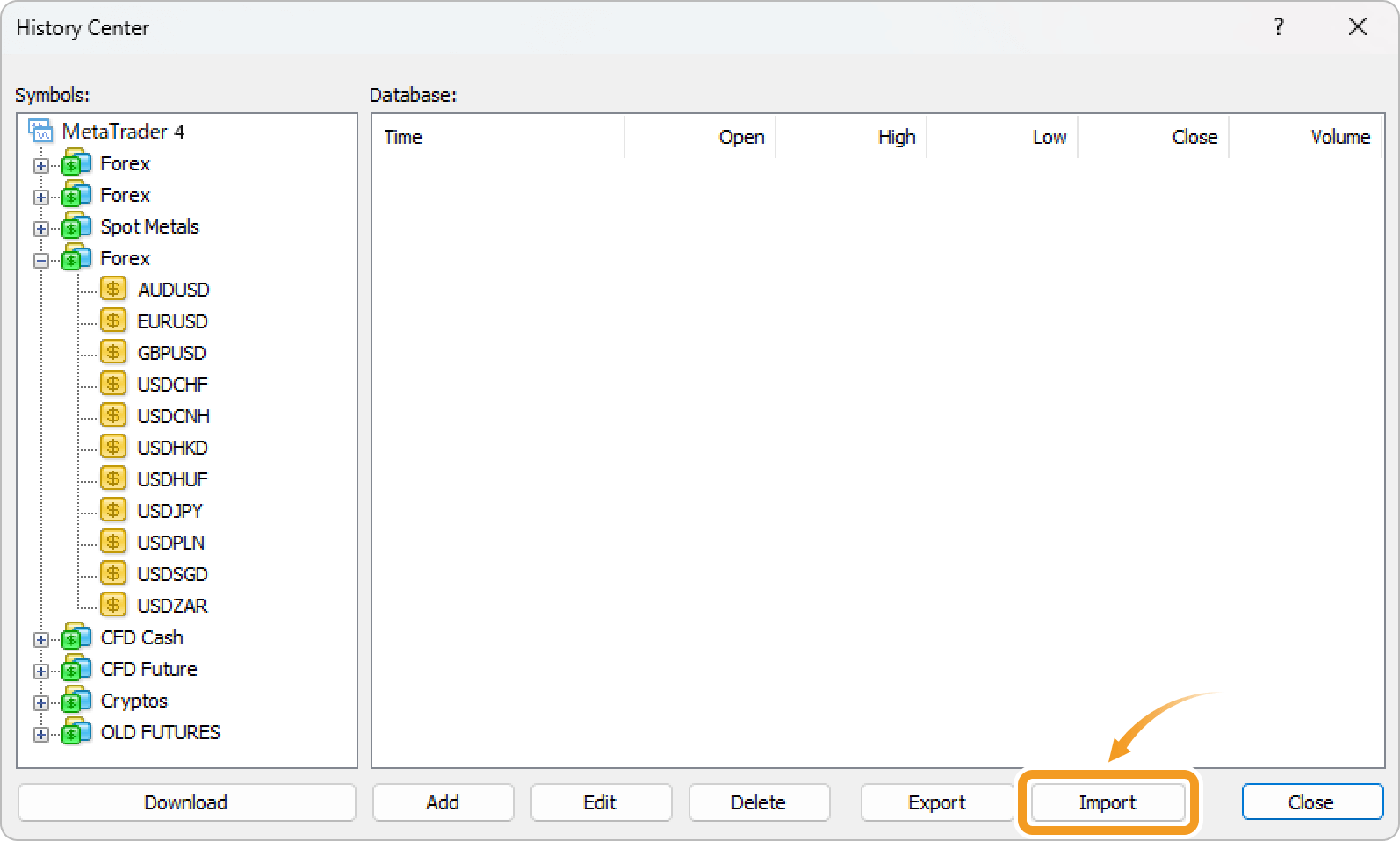
Task: Select the OLD FUTURES group label
Action: (x=161, y=732)
